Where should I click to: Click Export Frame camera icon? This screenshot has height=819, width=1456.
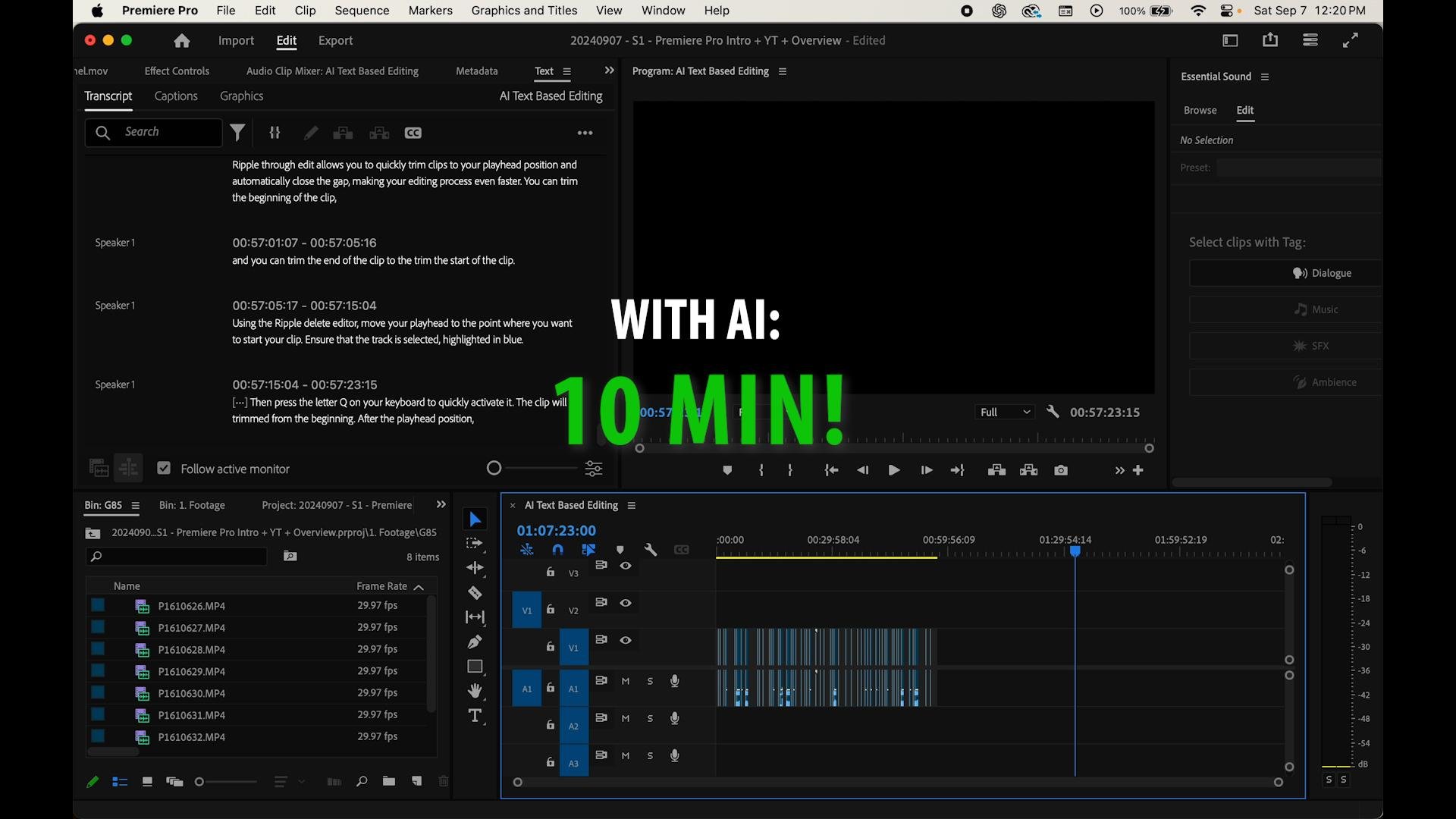coord(1061,470)
